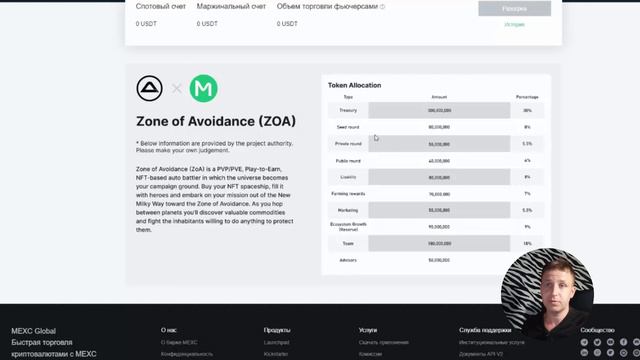Click "Институциональные услуги" footer link
Viewport: 640px width, 360px height.
[x=491, y=342]
